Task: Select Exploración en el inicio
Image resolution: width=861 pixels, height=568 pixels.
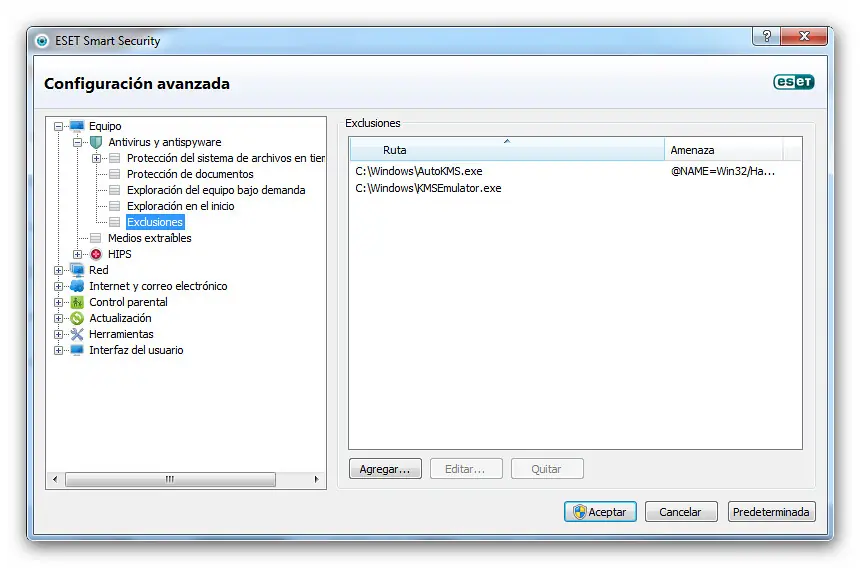Action: 181,206
